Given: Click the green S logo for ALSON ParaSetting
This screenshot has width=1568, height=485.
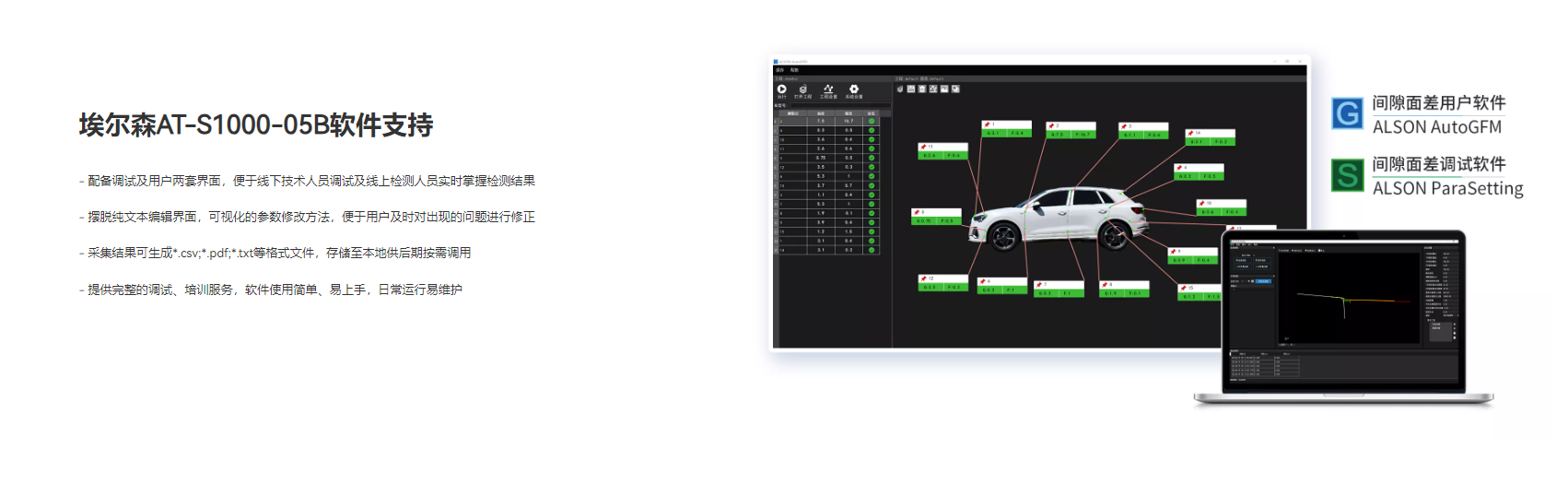Looking at the screenshot, I should pos(1348,175).
